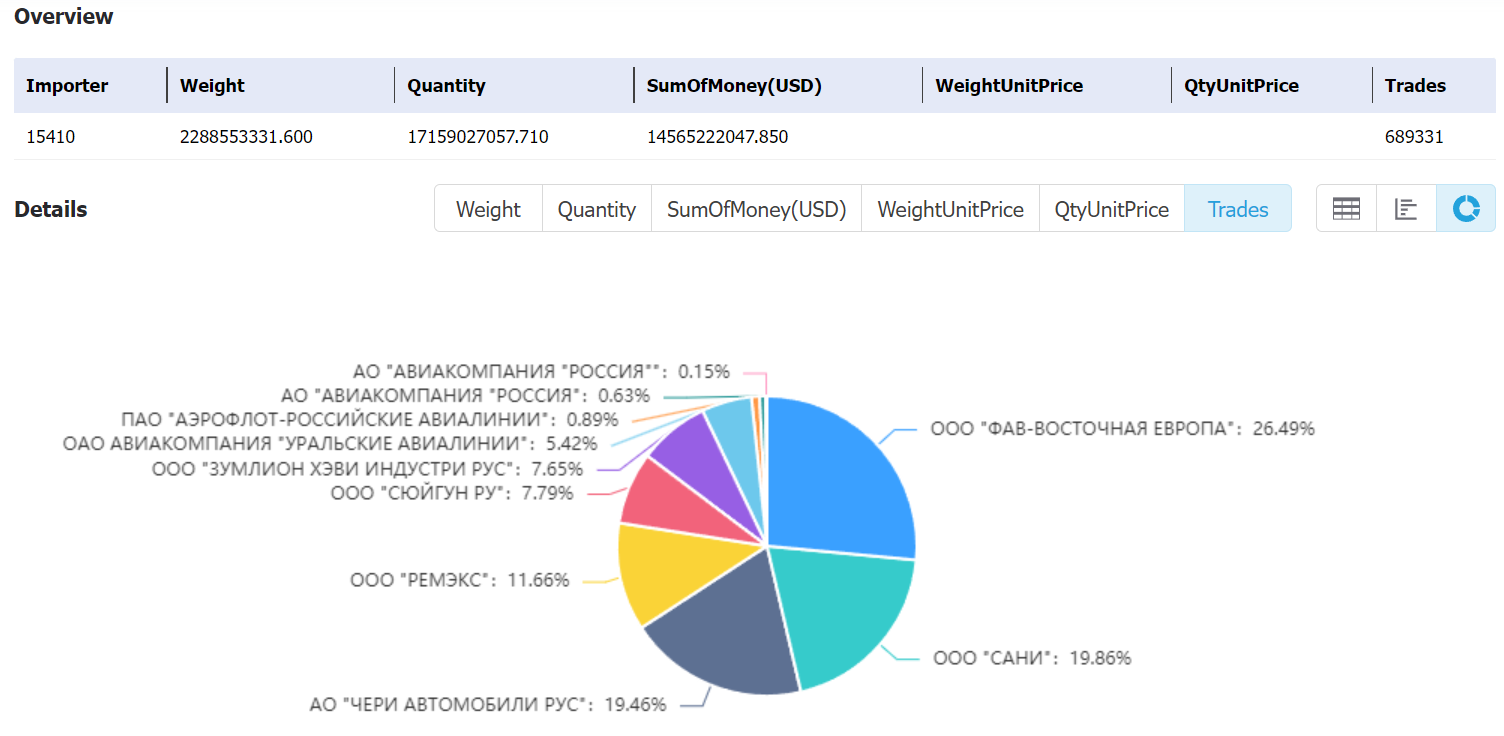Switch to SumOfMoney(USD) tab

[x=756, y=209]
